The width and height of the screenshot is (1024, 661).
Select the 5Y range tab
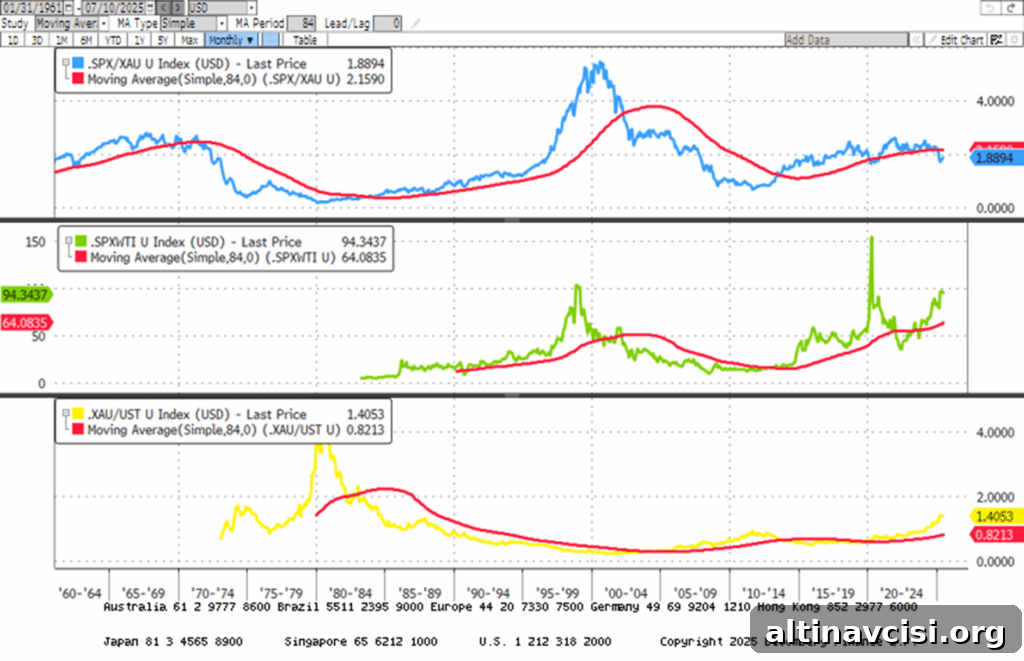click(x=163, y=40)
